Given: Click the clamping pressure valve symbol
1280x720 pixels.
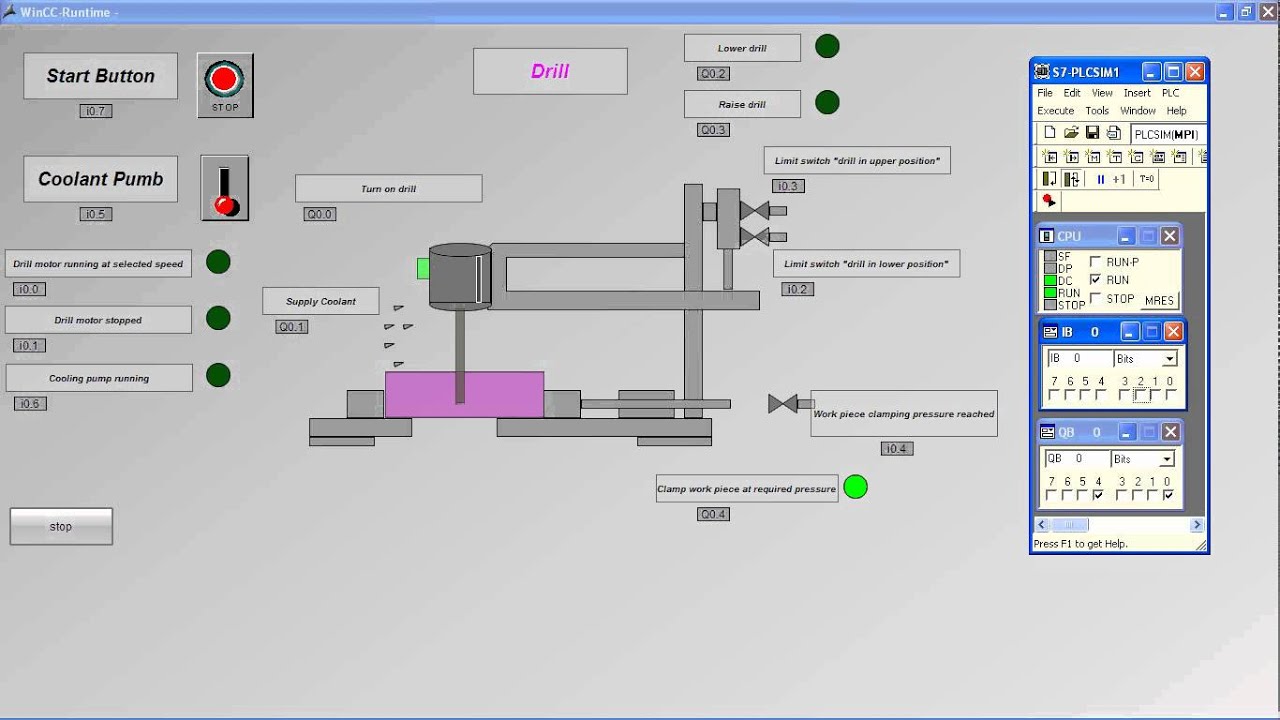Looking at the screenshot, I should click(x=783, y=403).
